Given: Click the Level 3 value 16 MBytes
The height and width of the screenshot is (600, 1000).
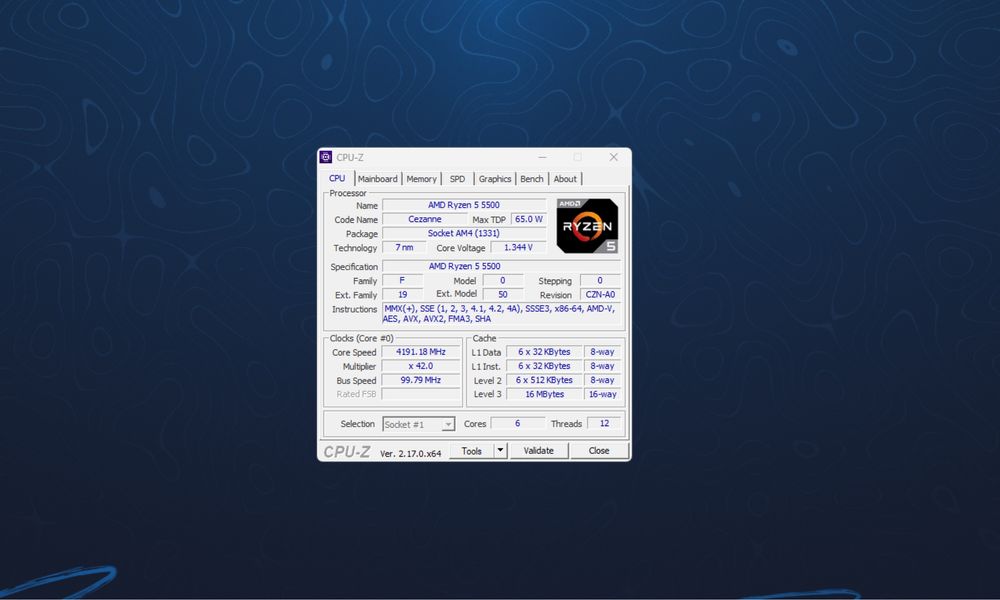Looking at the screenshot, I should click(544, 394).
